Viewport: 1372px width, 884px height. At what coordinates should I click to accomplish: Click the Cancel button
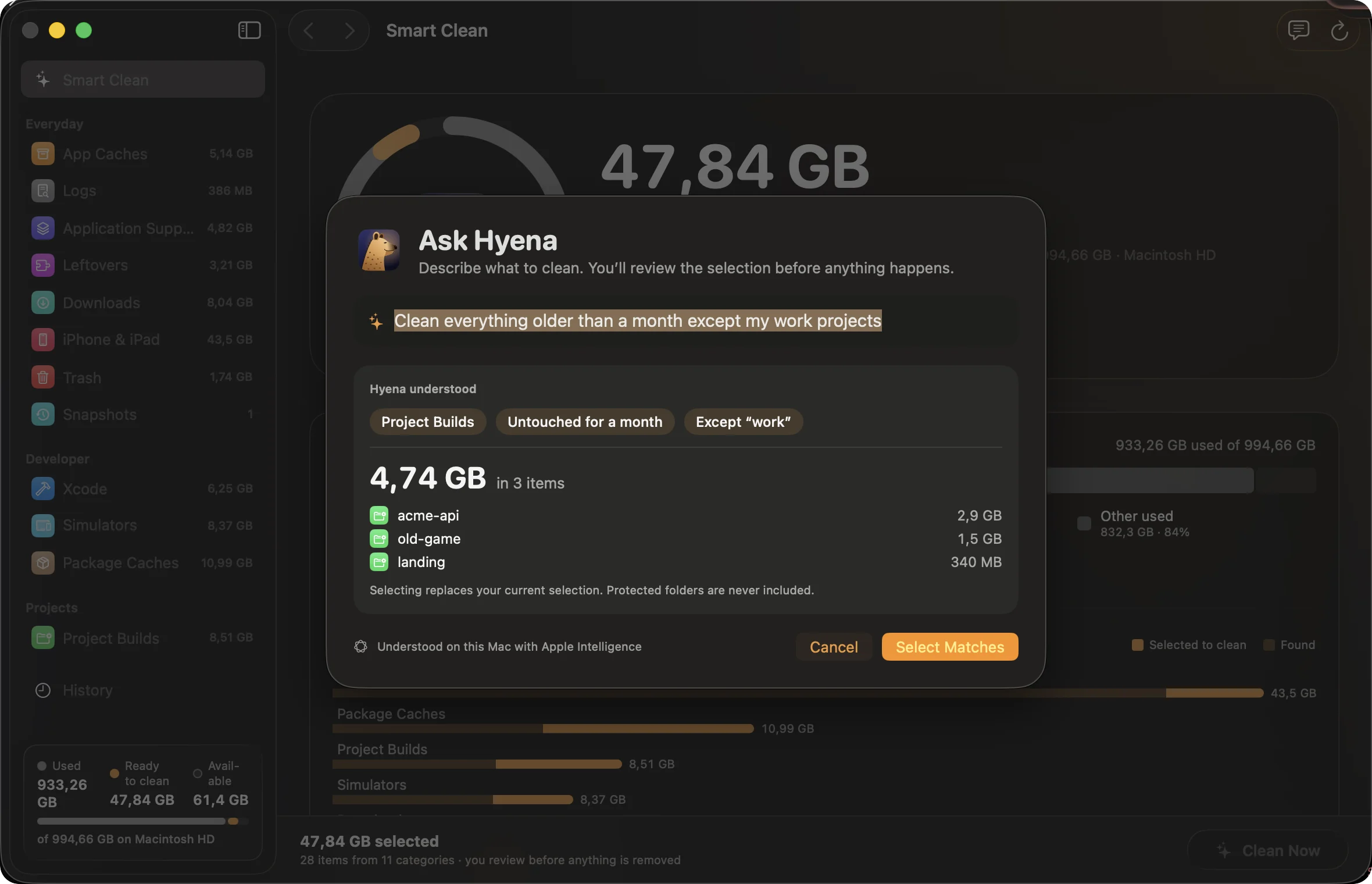point(834,647)
